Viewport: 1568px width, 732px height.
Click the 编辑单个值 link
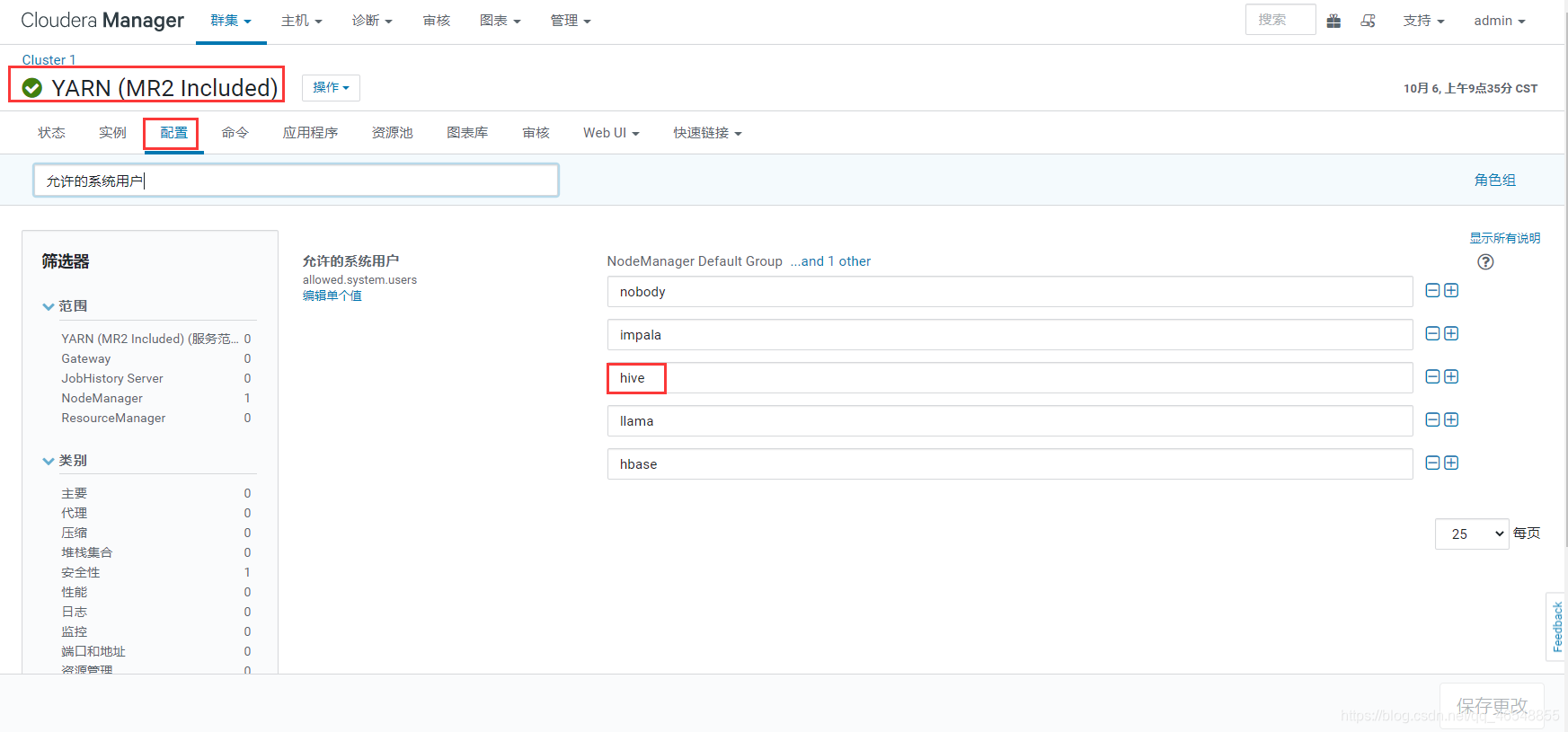pyautogui.click(x=332, y=295)
